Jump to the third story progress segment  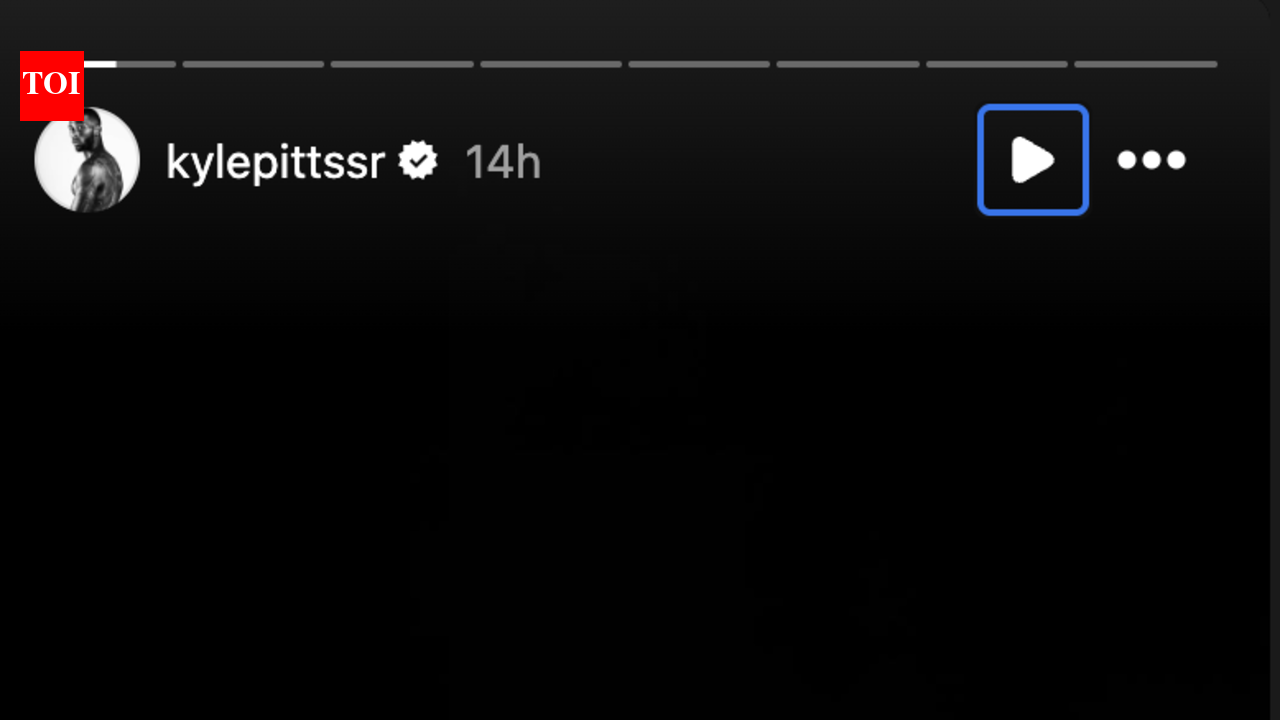[x=402, y=64]
